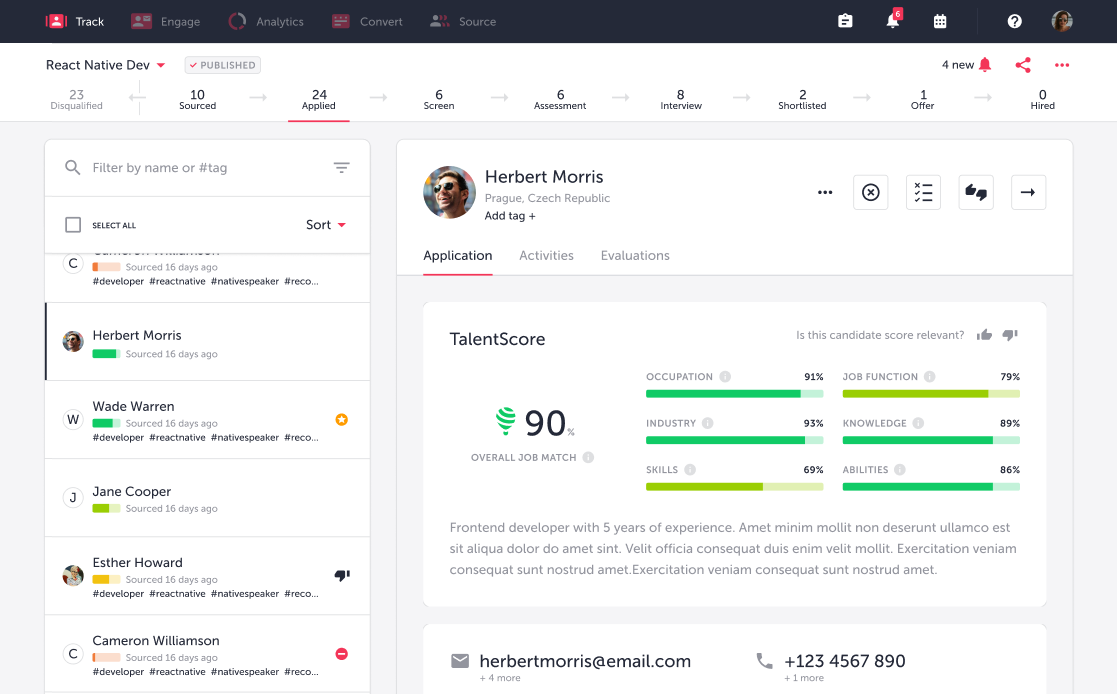
Task: Click the Filter by name search field
Action: pyautogui.click(x=200, y=168)
